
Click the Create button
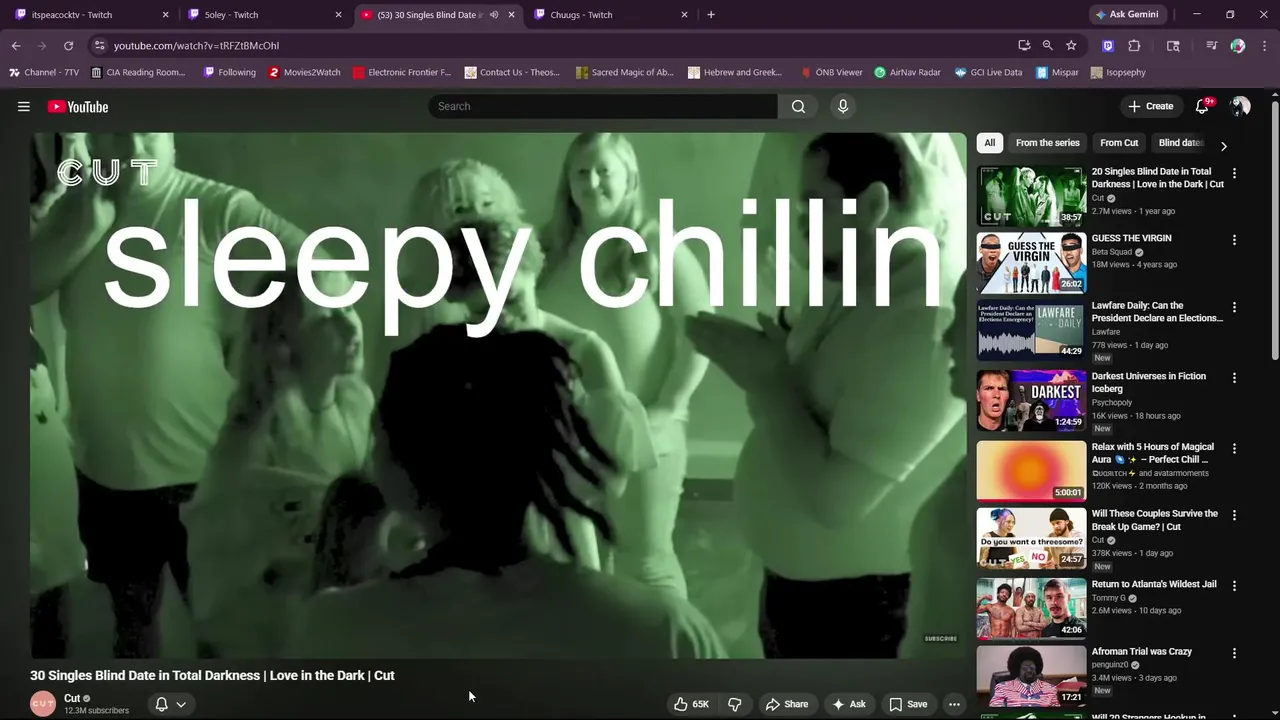coord(1151,107)
